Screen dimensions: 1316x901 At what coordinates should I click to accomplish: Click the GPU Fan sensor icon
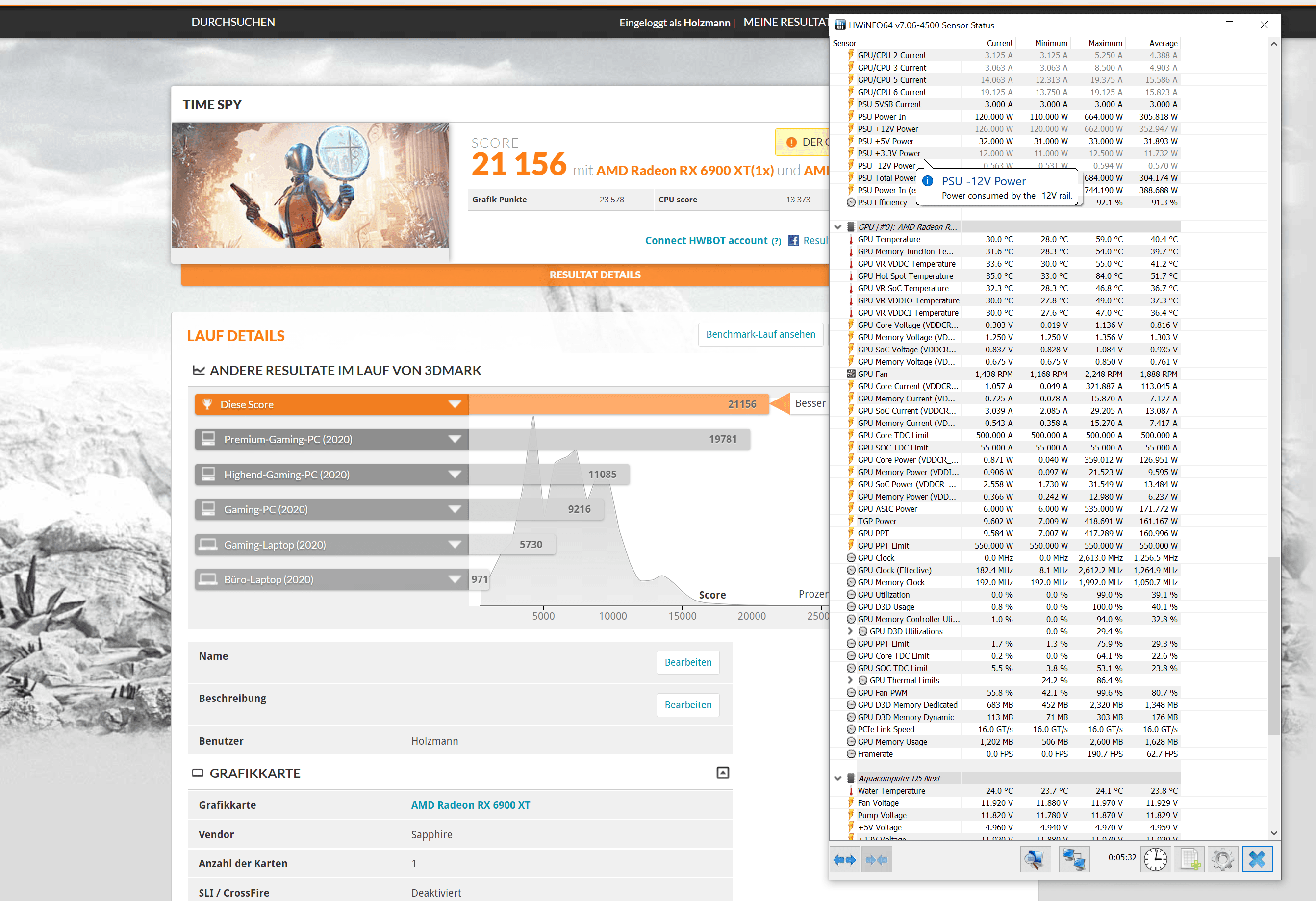(851, 374)
